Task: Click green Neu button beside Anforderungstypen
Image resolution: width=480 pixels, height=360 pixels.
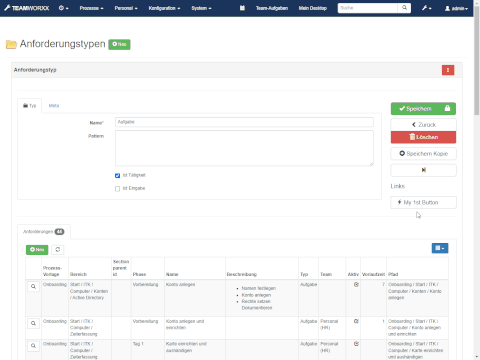Action: (119, 44)
